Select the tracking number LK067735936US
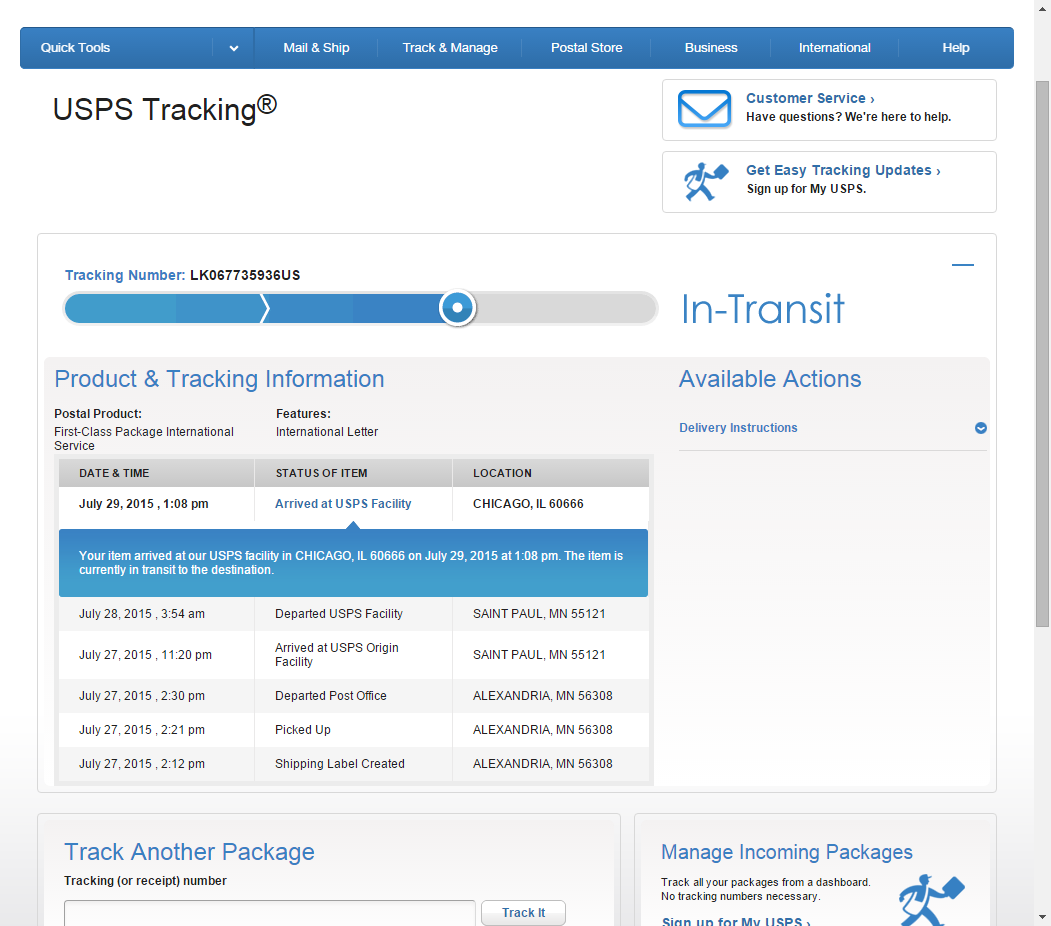Viewport: 1051px width, 926px height. coord(245,275)
